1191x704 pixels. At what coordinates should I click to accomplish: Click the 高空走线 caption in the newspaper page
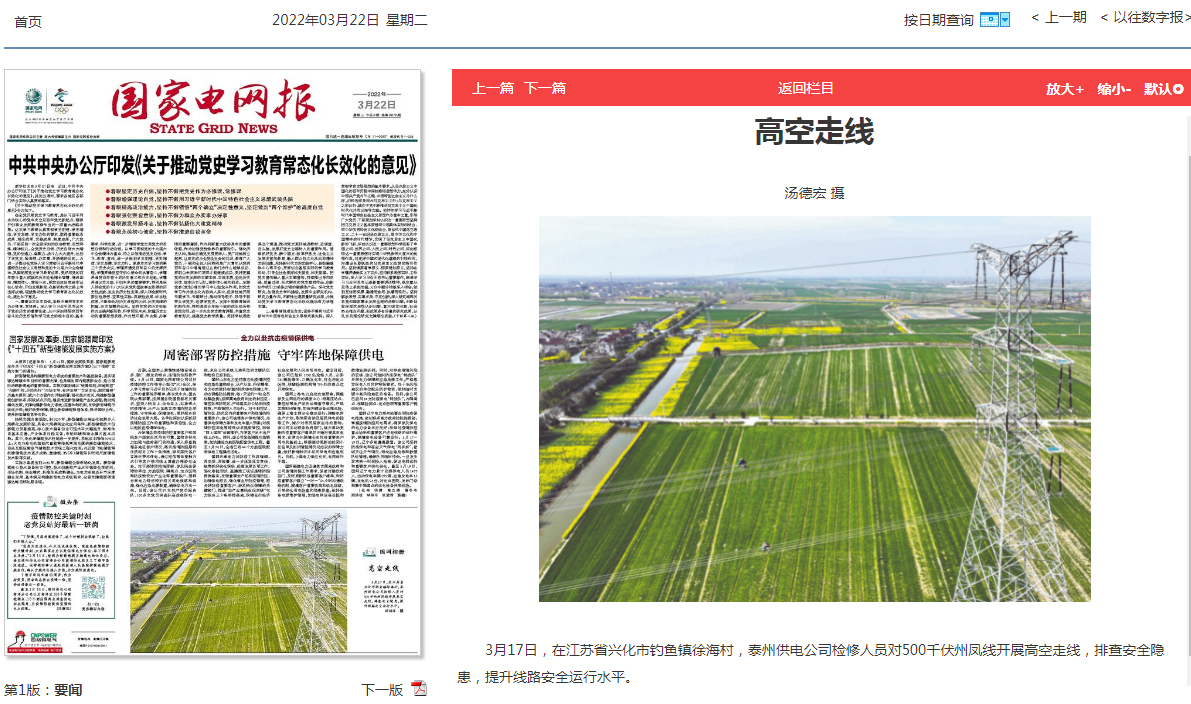[384, 567]
